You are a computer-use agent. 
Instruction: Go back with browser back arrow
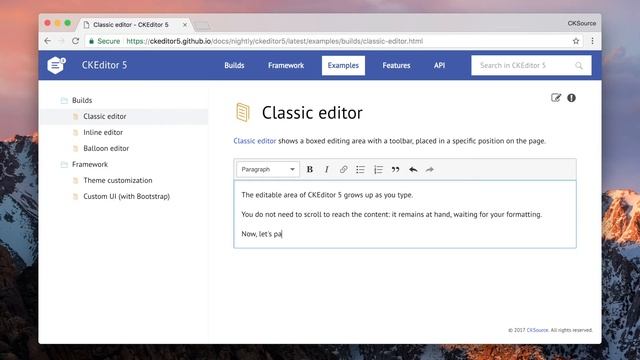pyautogui.click(x=48, y=41)
